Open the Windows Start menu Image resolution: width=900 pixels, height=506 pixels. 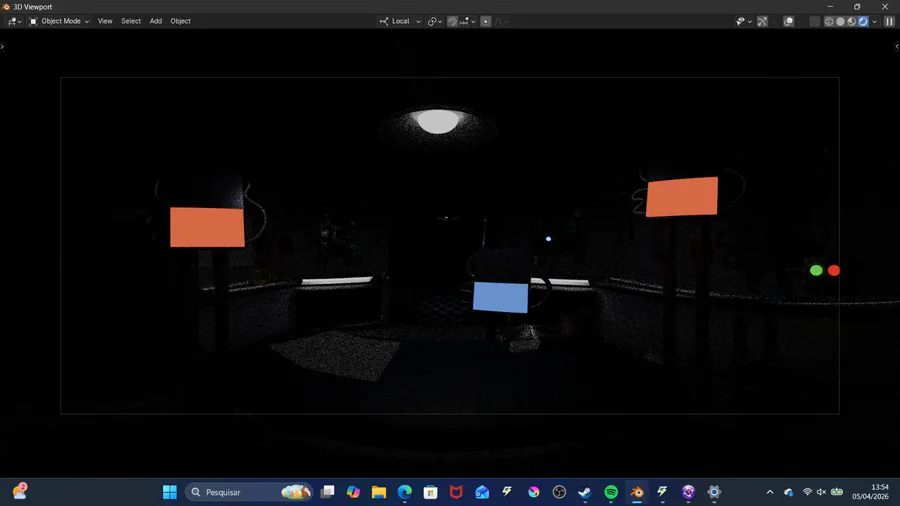[x=170, y=492]
